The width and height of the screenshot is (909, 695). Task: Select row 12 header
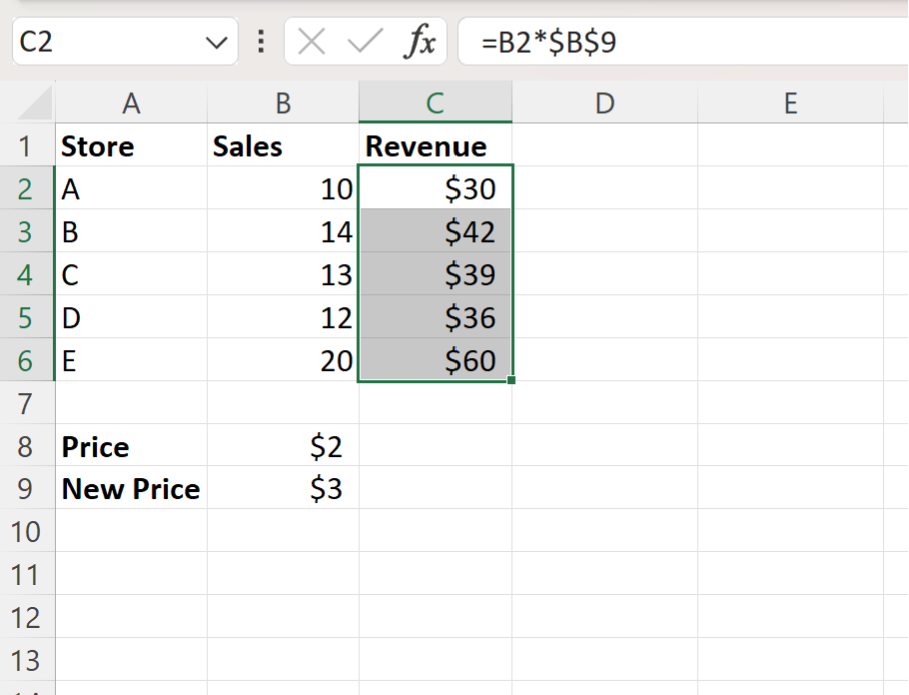[x=27, y=617]
